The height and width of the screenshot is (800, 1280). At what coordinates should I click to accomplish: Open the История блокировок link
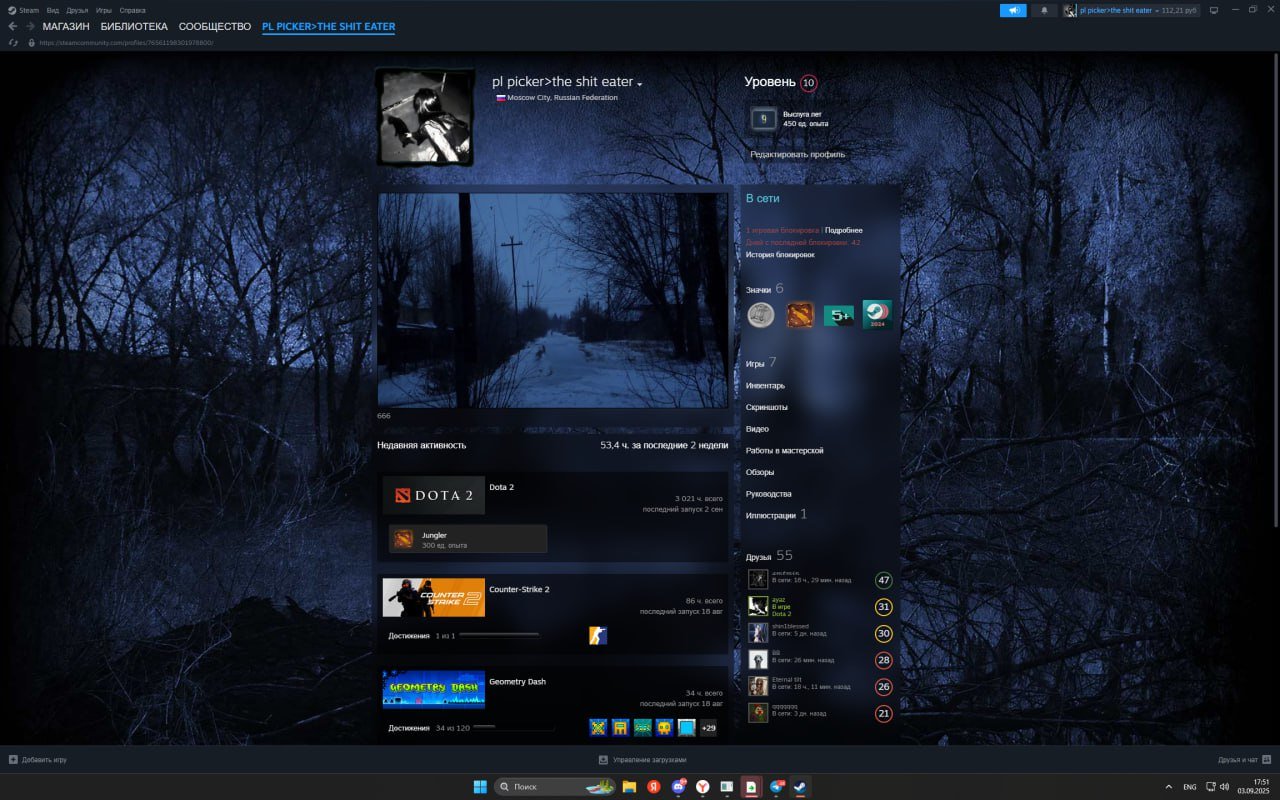pos(780,255)
